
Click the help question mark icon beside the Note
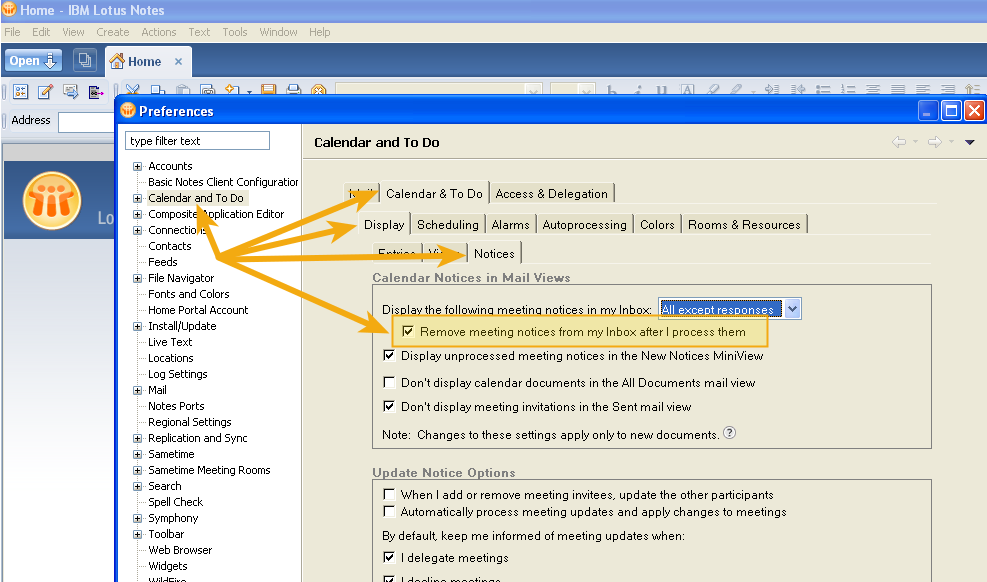coord(729,434)
